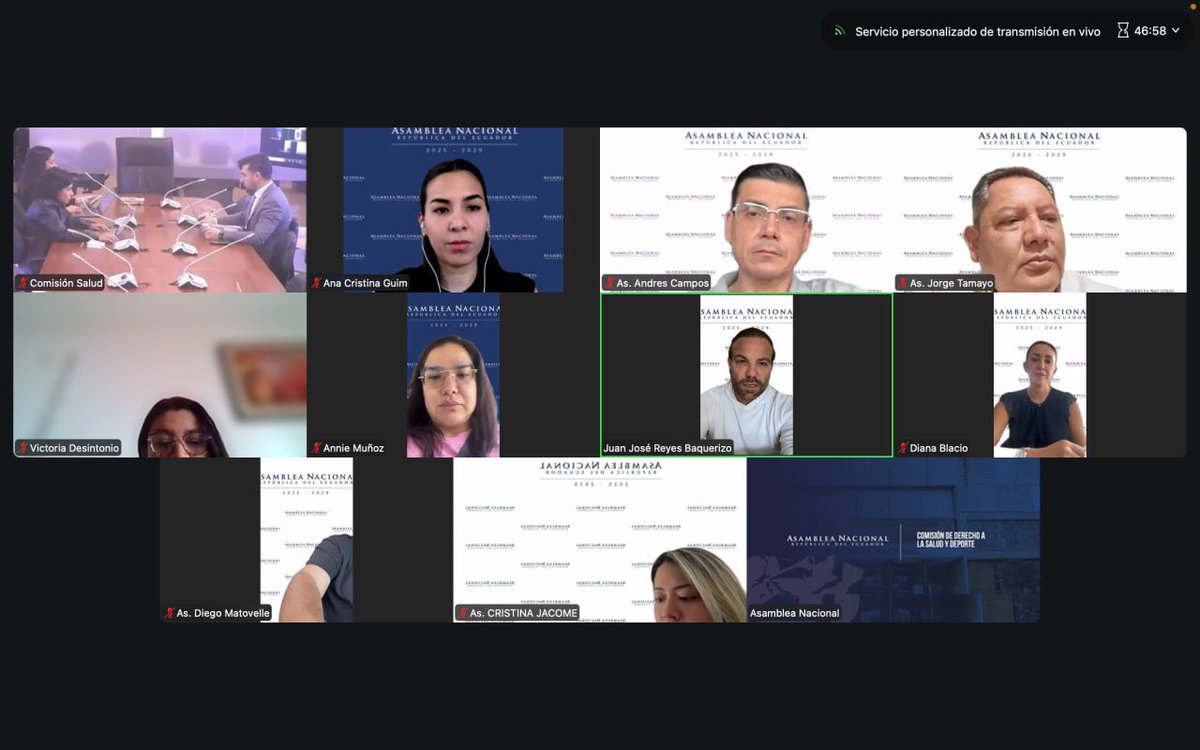Click the 'Ana Cristina Guim' name label
This screenshot has width=1200, height=750.
[x=365, y=283]
